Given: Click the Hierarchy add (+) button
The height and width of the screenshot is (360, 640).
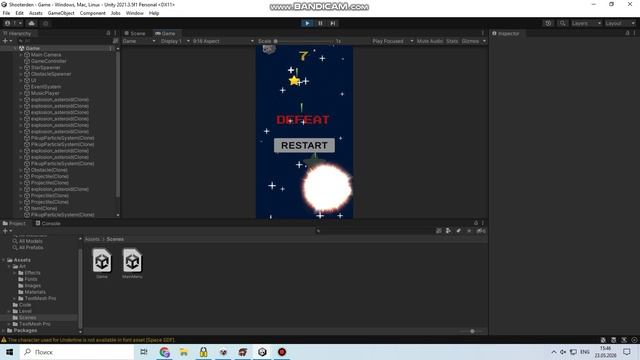Looking at the screenshot, I should 7,41.
